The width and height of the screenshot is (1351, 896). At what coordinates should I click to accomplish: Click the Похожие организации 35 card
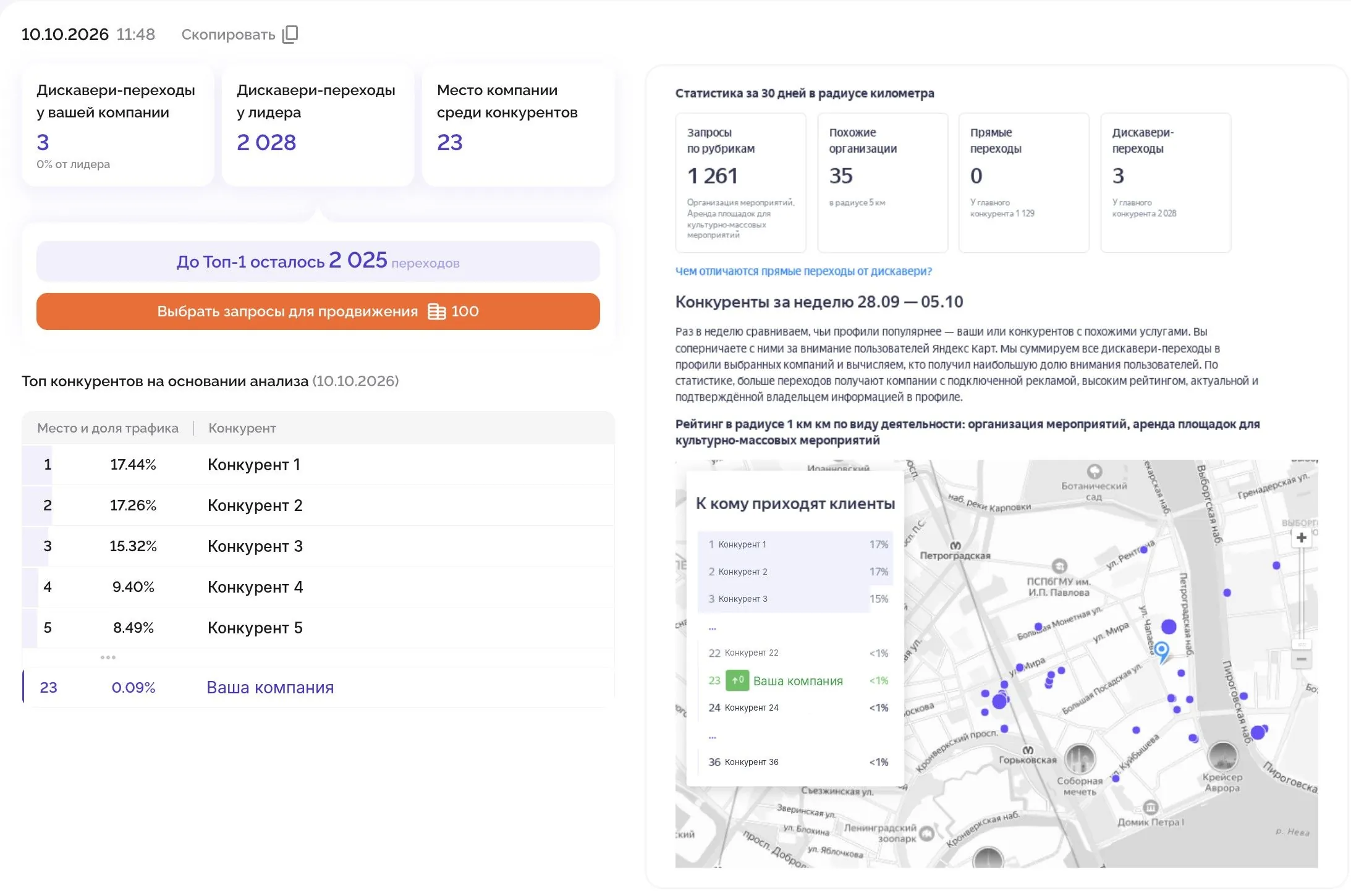(883, 183)
